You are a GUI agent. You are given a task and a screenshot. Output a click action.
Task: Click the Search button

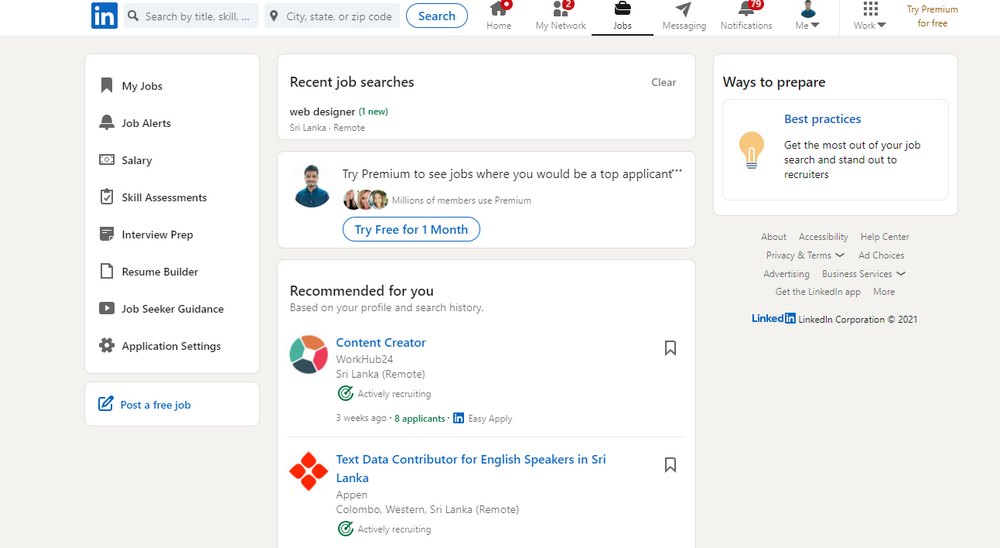[436, 16]
